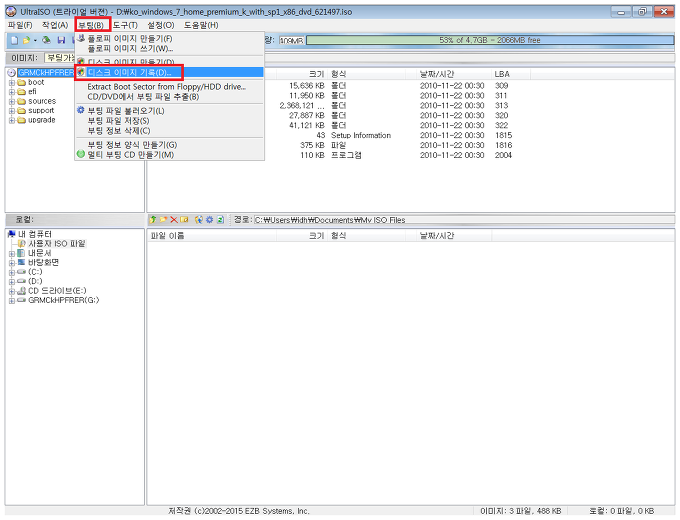Sort by 크기 column in local pane
This screenshot has height=520, width=680.
pyautogui.click(x=301, y=235)
